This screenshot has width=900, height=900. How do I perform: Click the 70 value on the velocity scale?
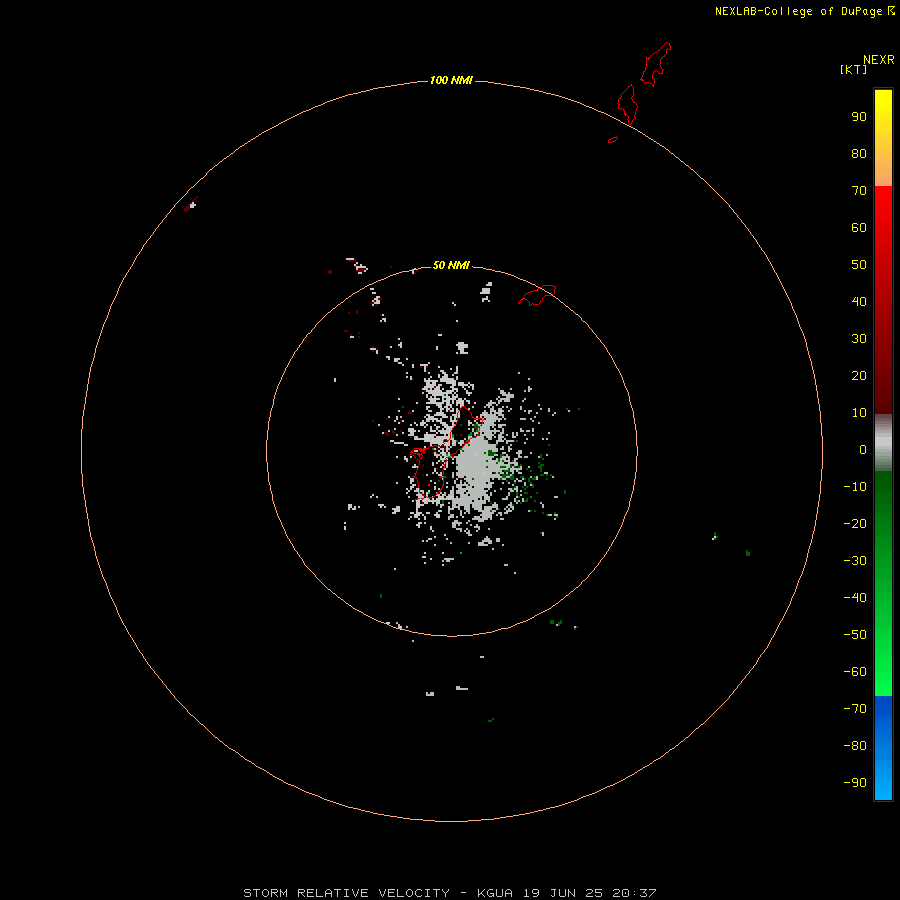tap(859, 191)
